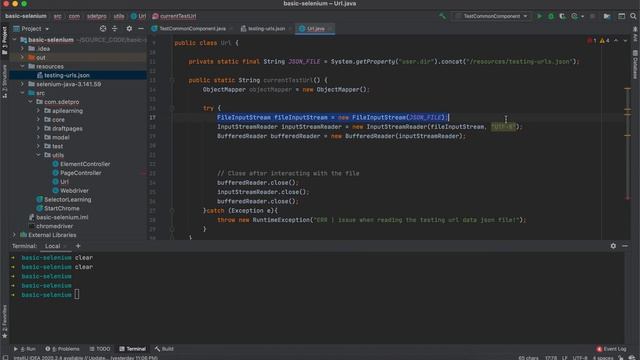Run TestCommonComponent with the green play button
The width and height of the screenshot is (640, 360).
click(x=539, y=16)
